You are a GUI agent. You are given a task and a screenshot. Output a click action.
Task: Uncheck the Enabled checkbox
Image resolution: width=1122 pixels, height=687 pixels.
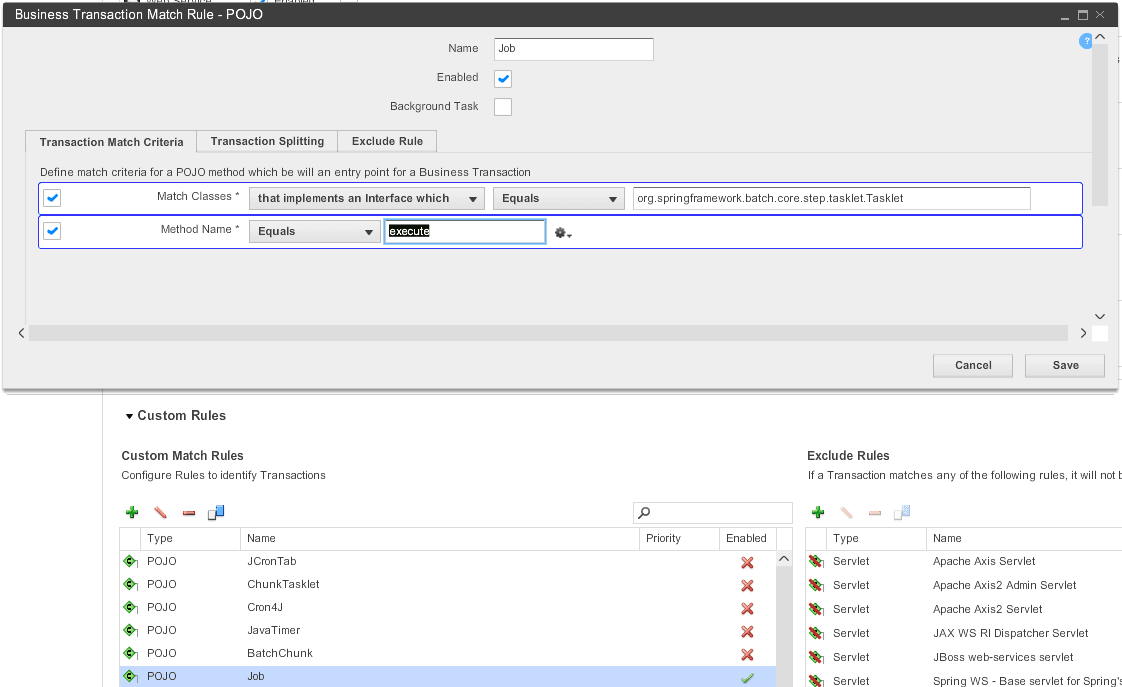(503, 78)
